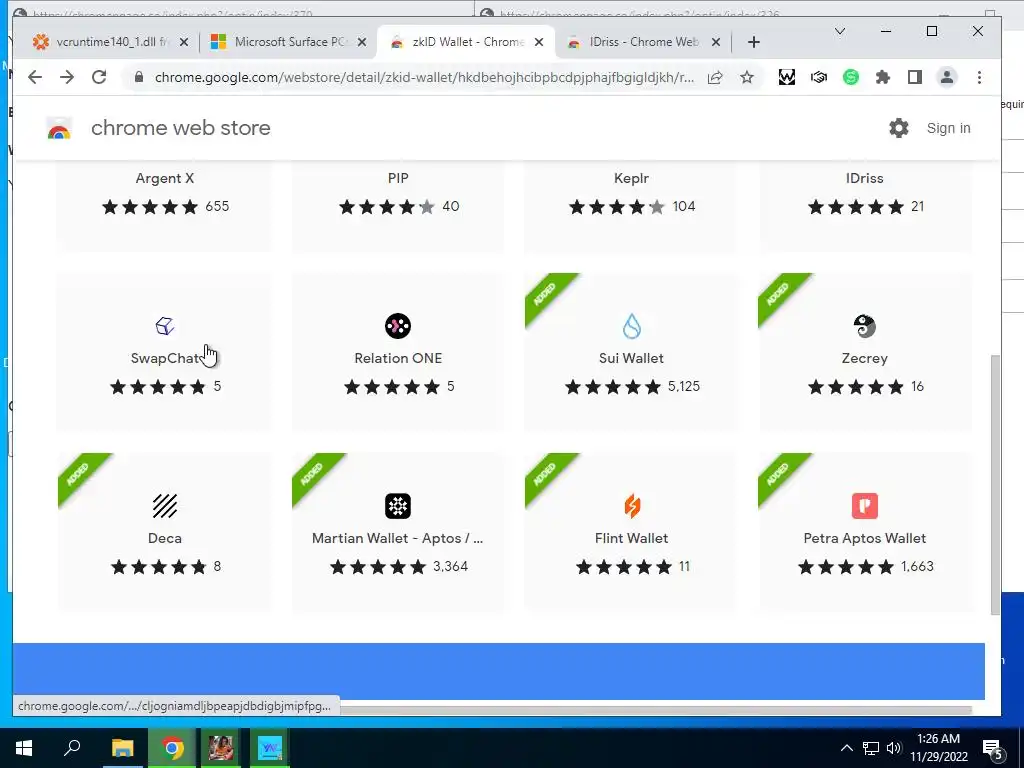Select the zkID Wallet tab
Viewport: 1024px width, 768px height.
coord(466,42)
